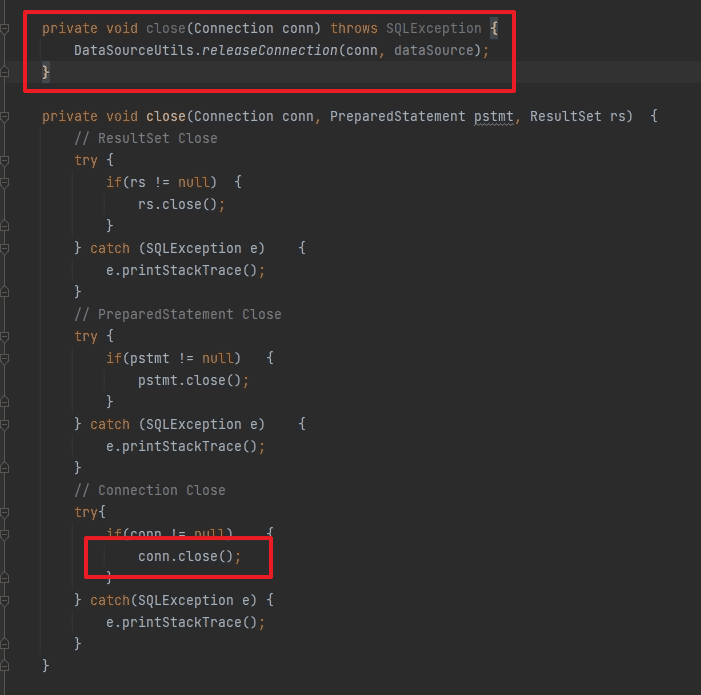
Task: Fold the try{ block below Connection Close comment
Action: 4,513
